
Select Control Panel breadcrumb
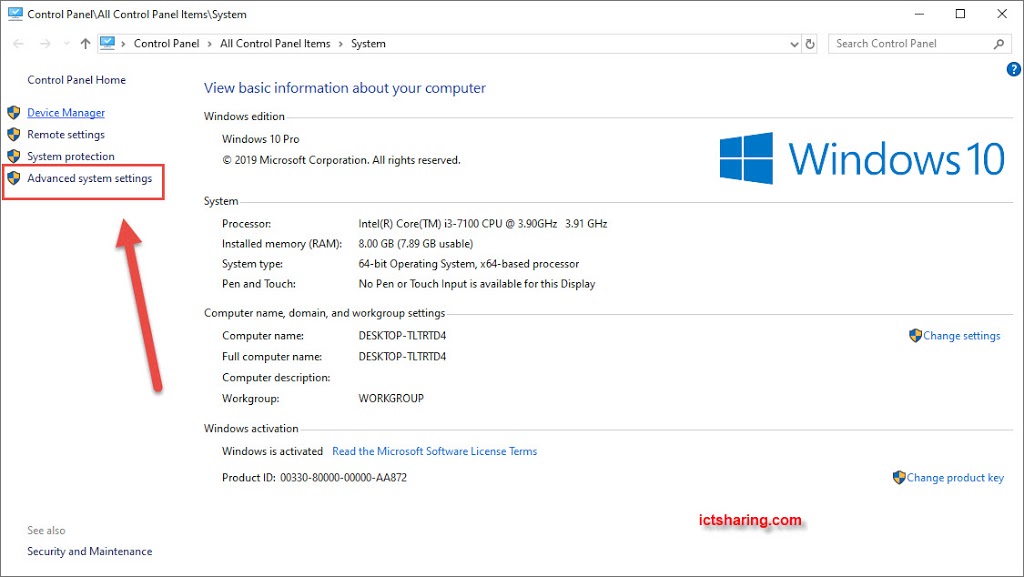(167, 44)
